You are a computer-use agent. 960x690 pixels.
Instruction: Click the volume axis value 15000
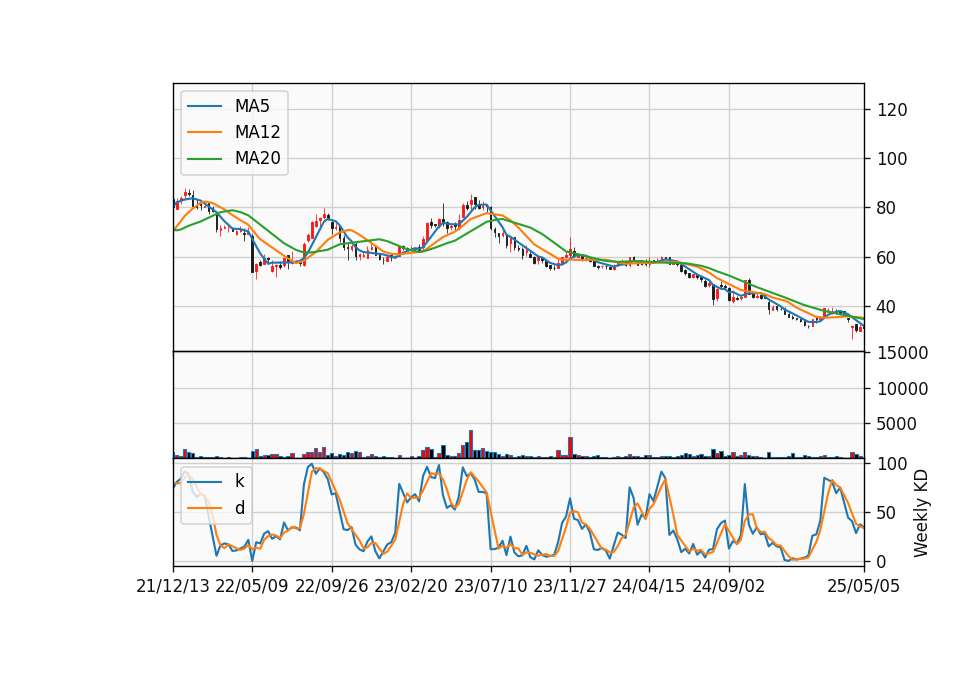click(x=902, y=353)
